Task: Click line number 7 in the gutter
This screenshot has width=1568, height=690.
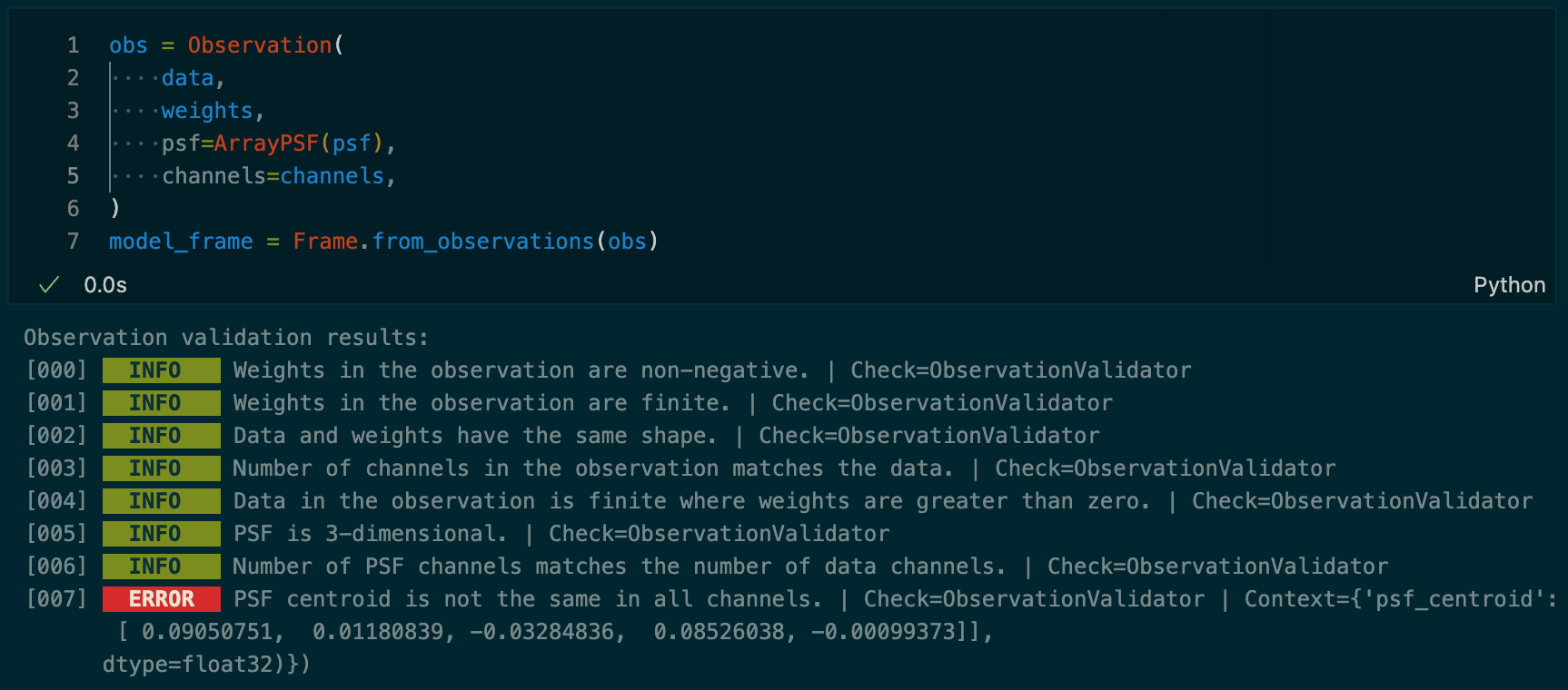Action: click(x=74, y=241)
